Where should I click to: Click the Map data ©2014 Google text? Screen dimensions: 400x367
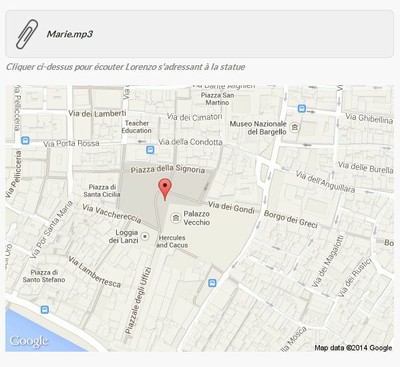tap(353, 348)
